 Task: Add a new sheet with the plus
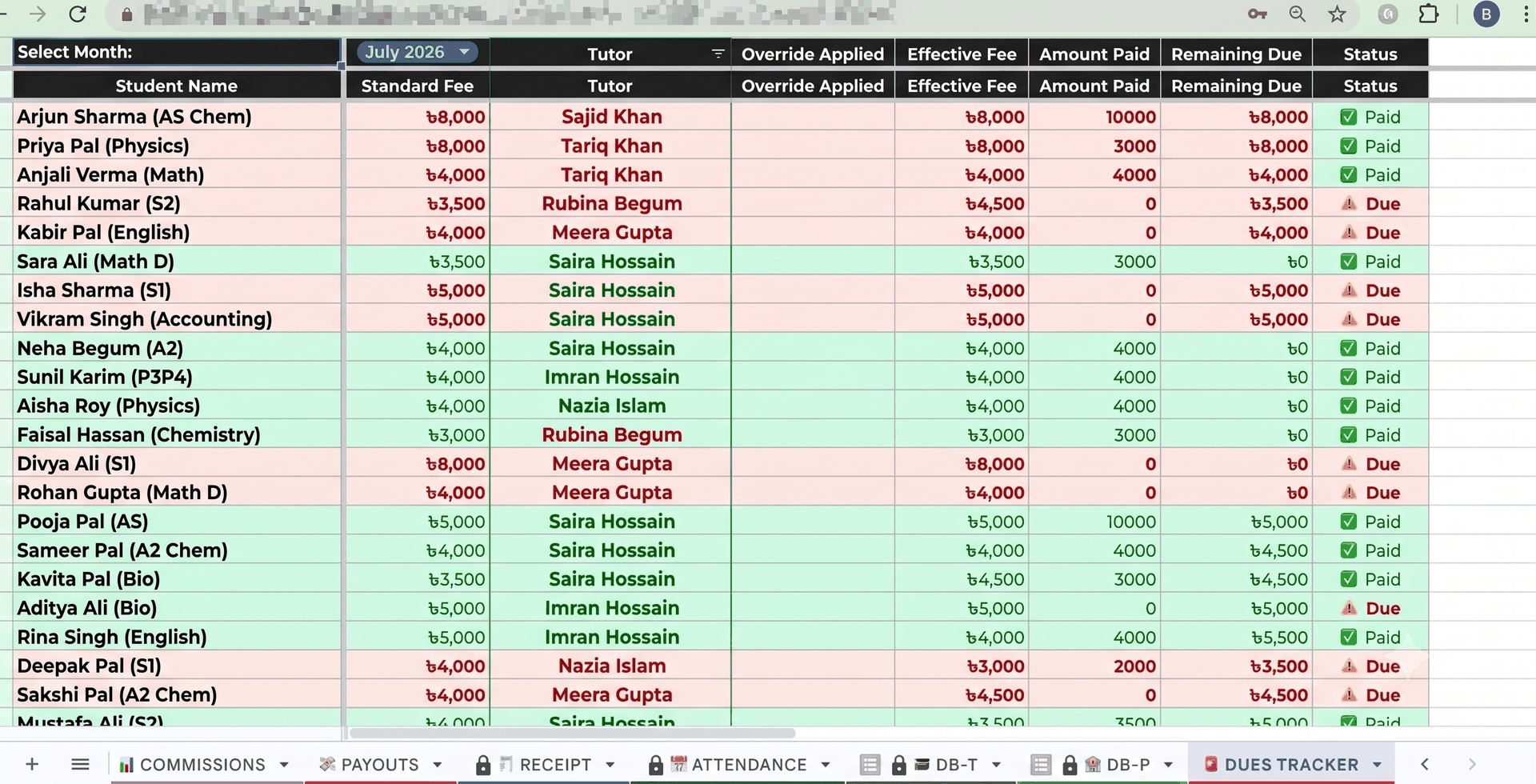tap(32, 764)
